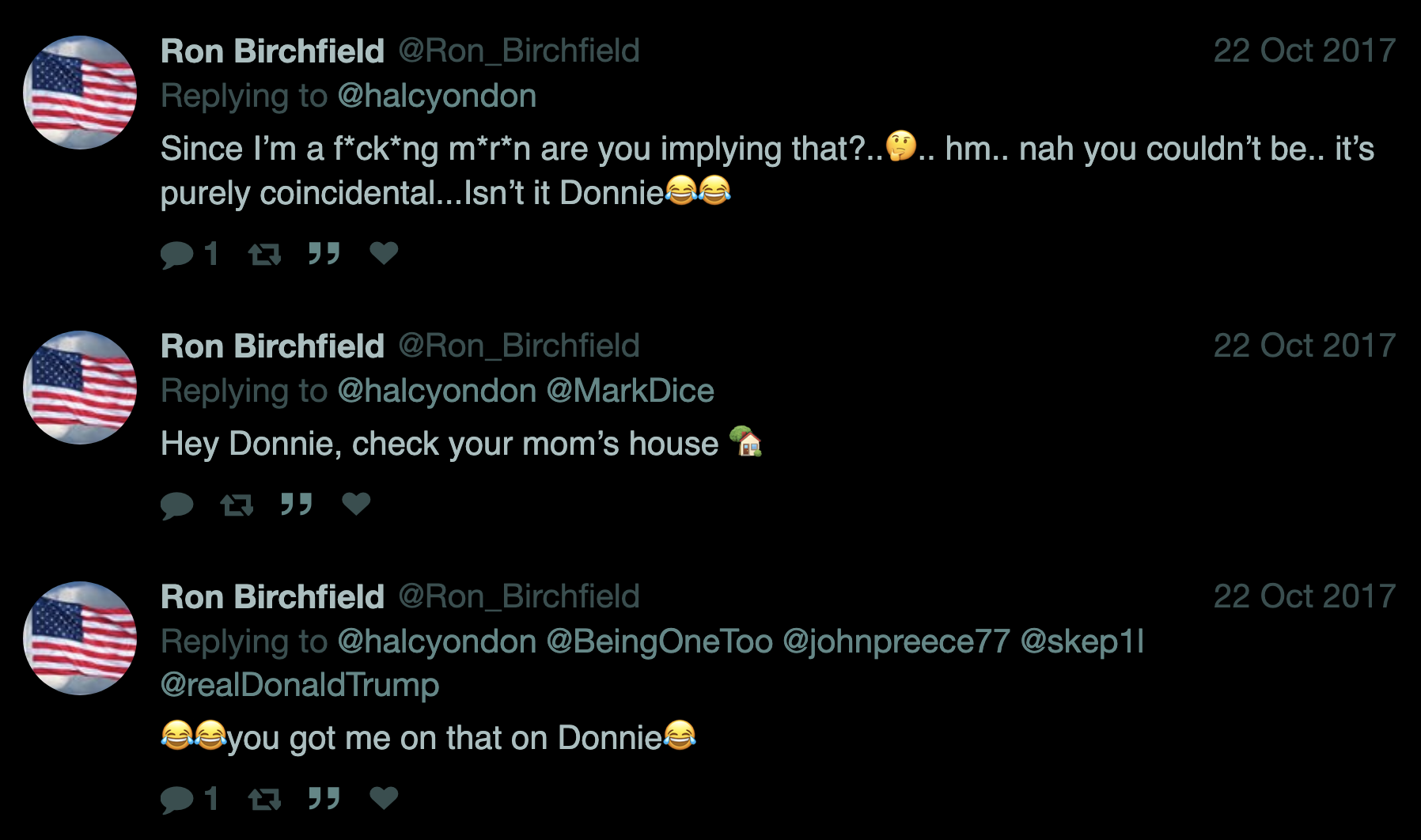Retweet the "you got me on that" tweet
The height and width of the screenshot is (840, 1421).
coord(264,800)
